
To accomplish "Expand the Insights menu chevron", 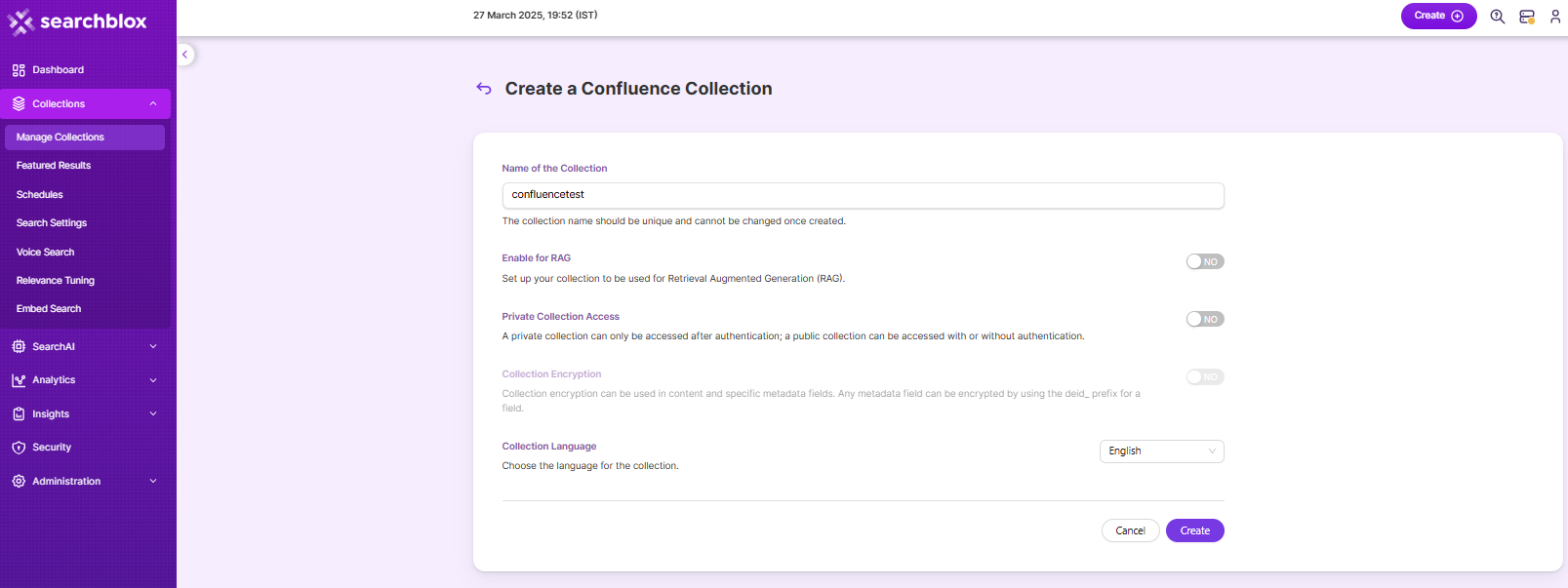I will [x=153, y=413].
